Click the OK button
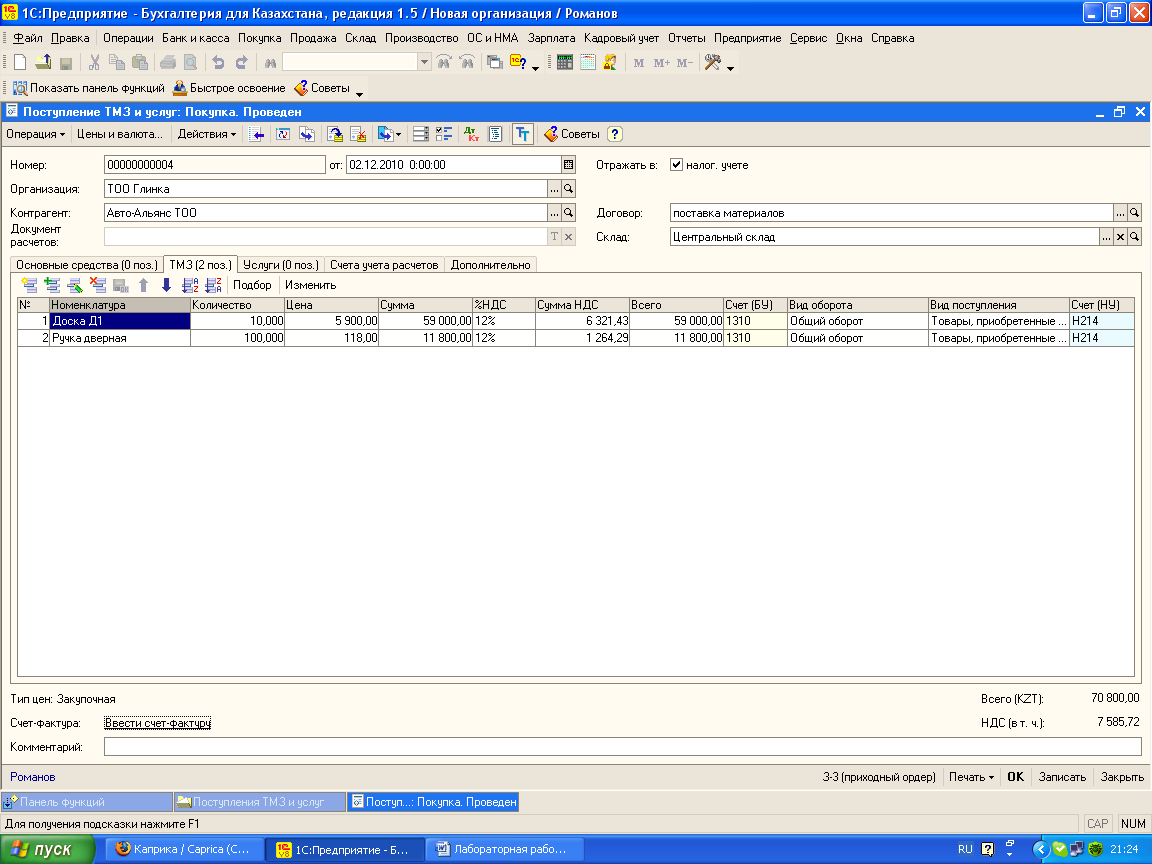Screen dimensions: 1152x864 point(1015,777)
